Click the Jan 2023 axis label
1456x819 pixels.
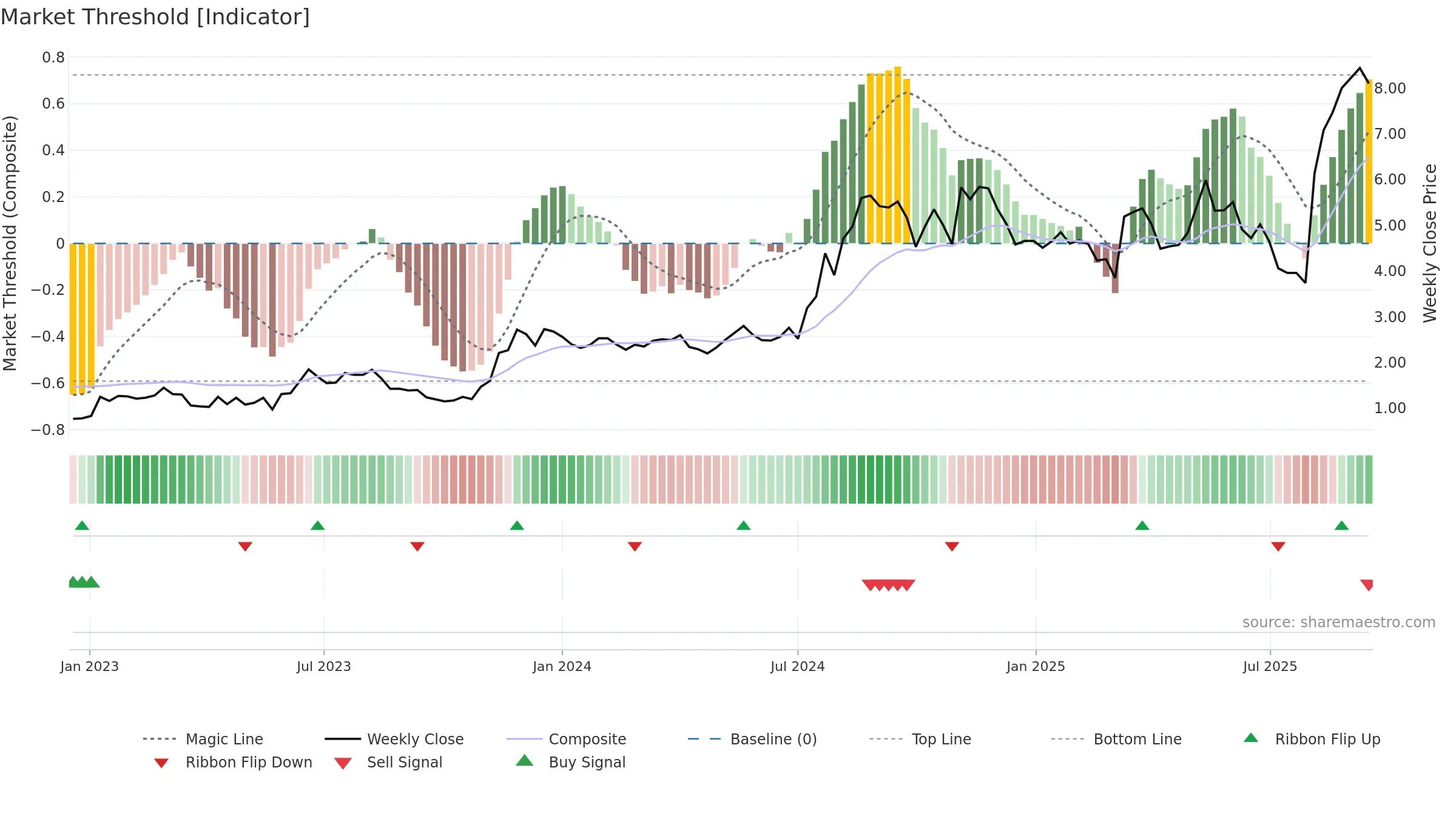[90, 666]
